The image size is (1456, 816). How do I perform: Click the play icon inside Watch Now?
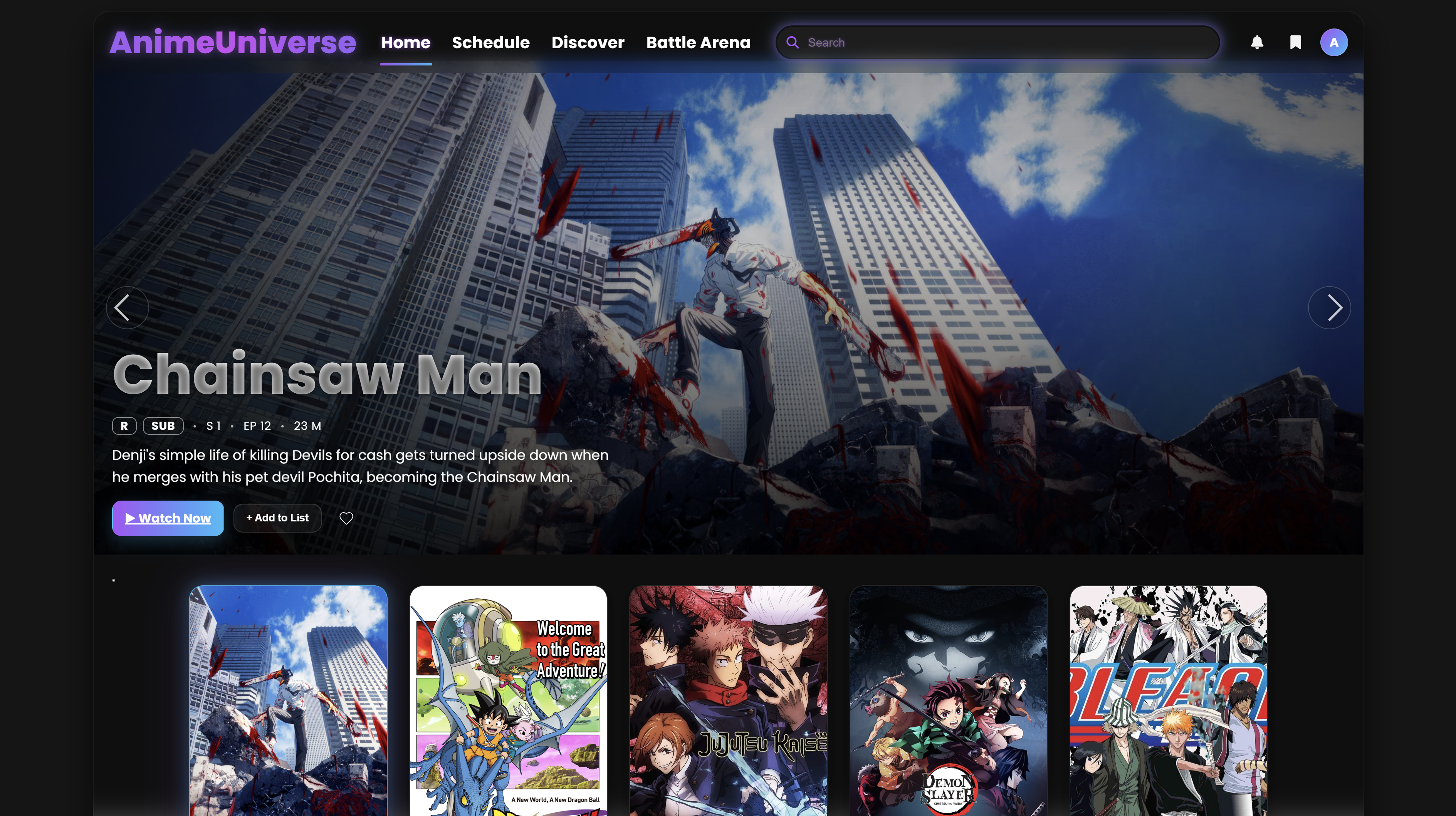132,518
